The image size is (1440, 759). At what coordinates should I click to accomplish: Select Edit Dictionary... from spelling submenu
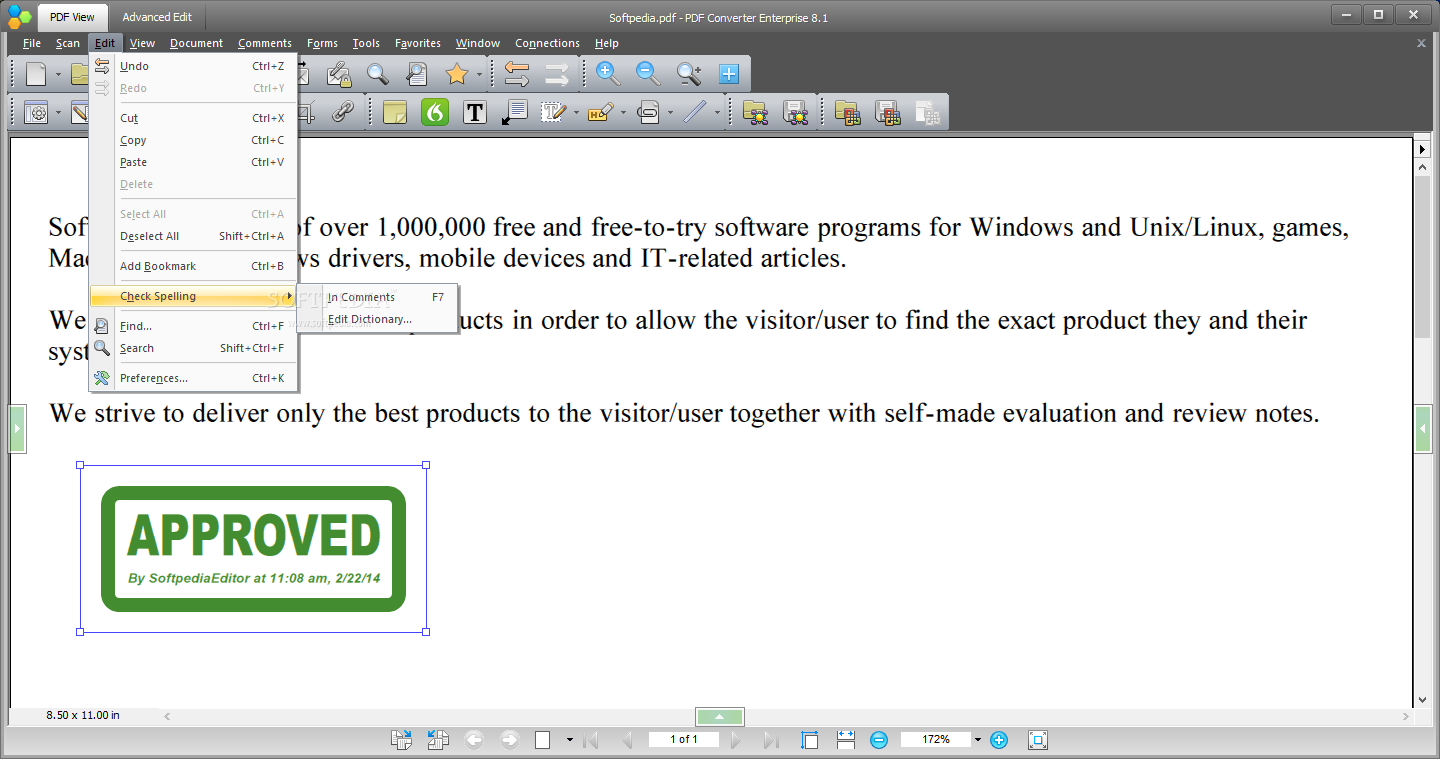pyautogui.click(x=377, y=319)
